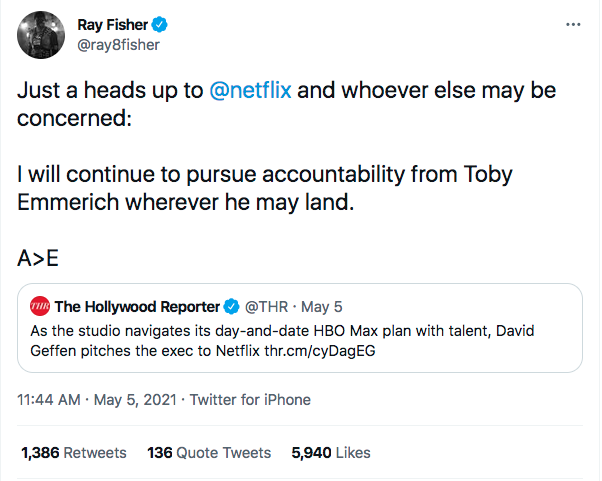Click the Hollywood Reporter verified badge
Viewport: 602px width, 481px height.
(x=232, y=306)
